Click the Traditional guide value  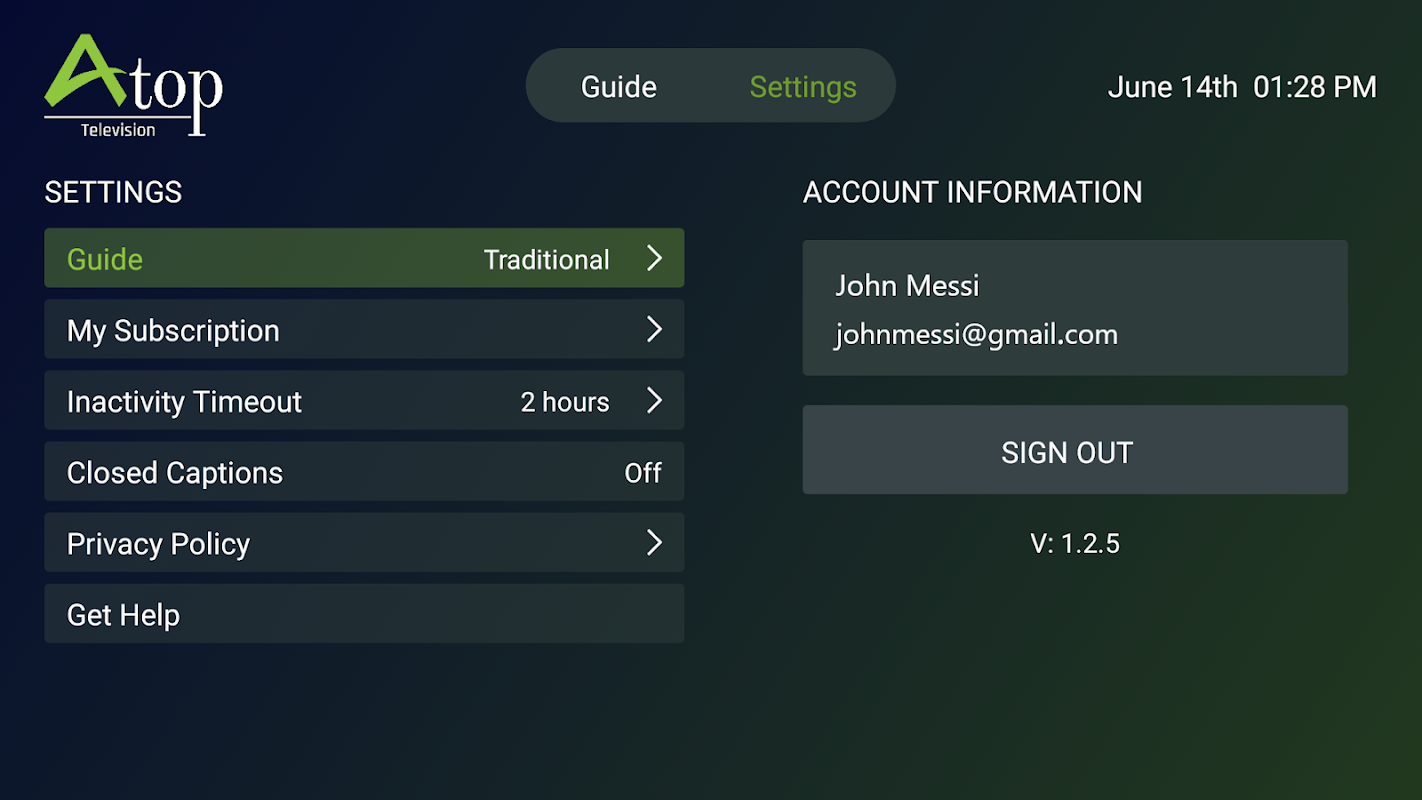pyautogui.click(x=546, y=260)
